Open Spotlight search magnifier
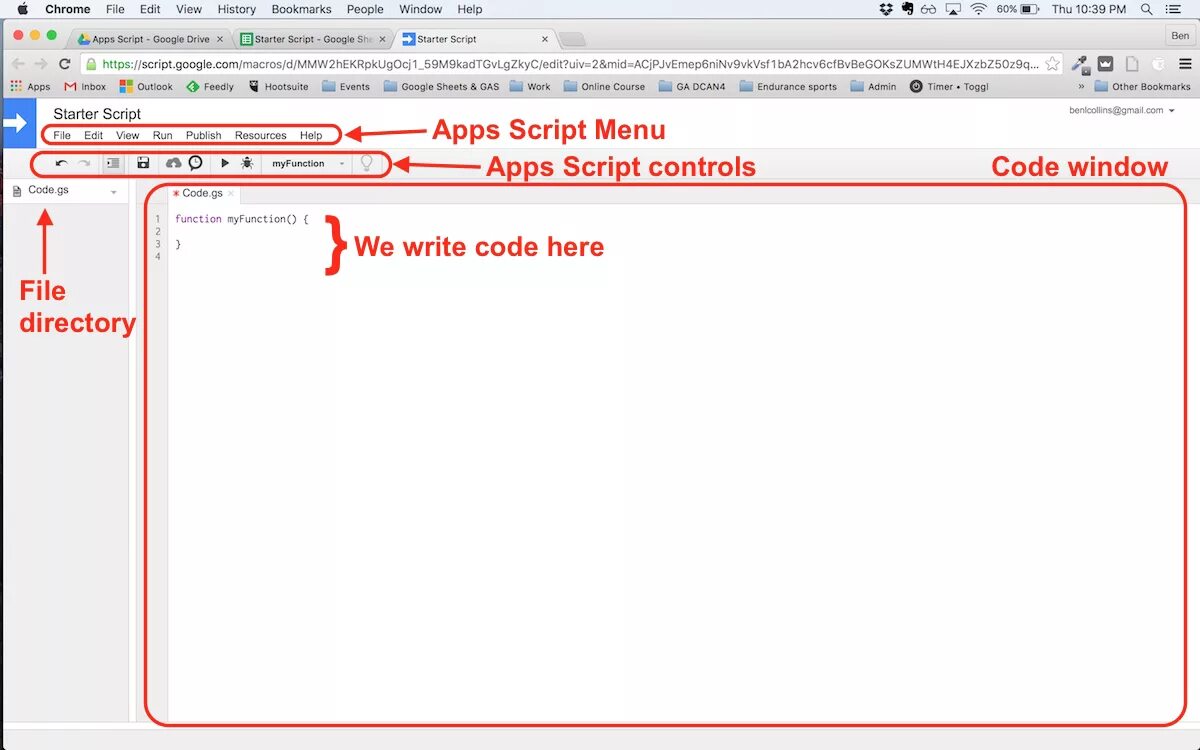Viewport: 1200px width, 750px height. pyautogui.click(x=1146, y=9)
